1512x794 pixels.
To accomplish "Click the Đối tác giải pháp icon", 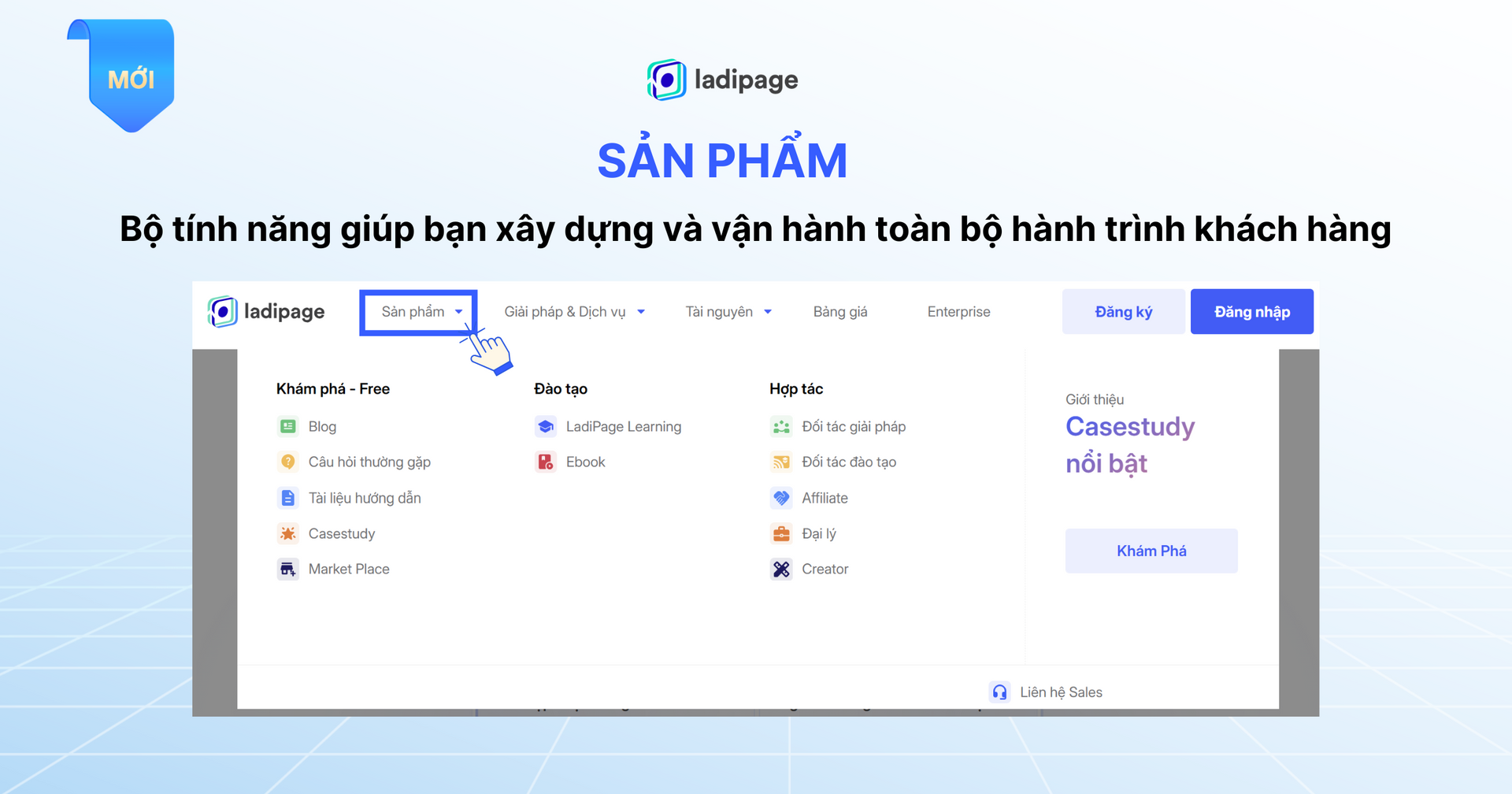I will (781, 426).
